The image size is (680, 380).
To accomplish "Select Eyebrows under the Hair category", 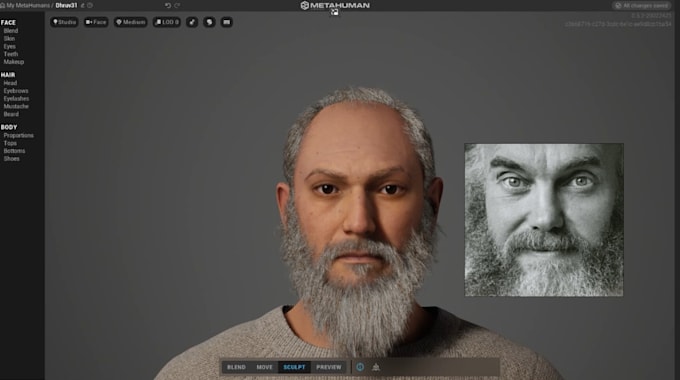I will (x=16, y=91).
